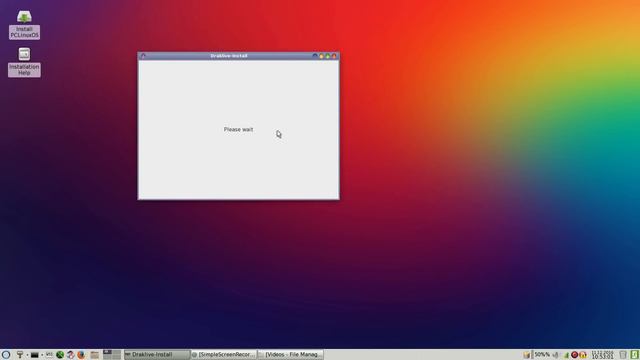Click the red record icon in the tray

[575, 355]
